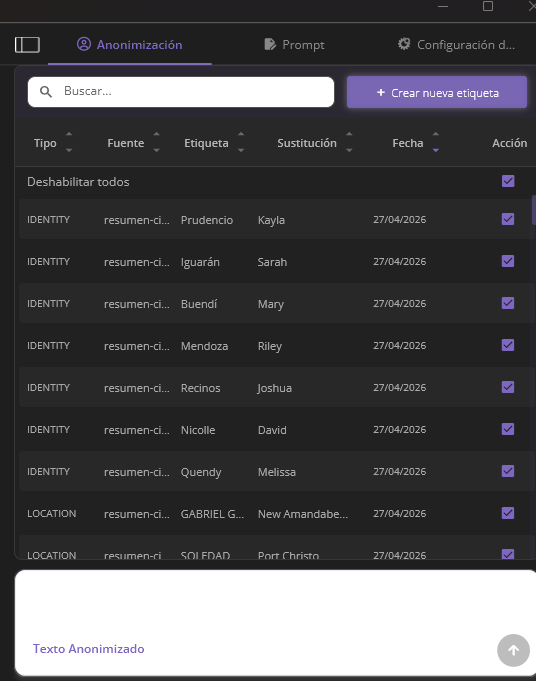This screenshot has width=536, height=681.
Task: Focus the Buscar... search field
Action: [x=181, y=92]
